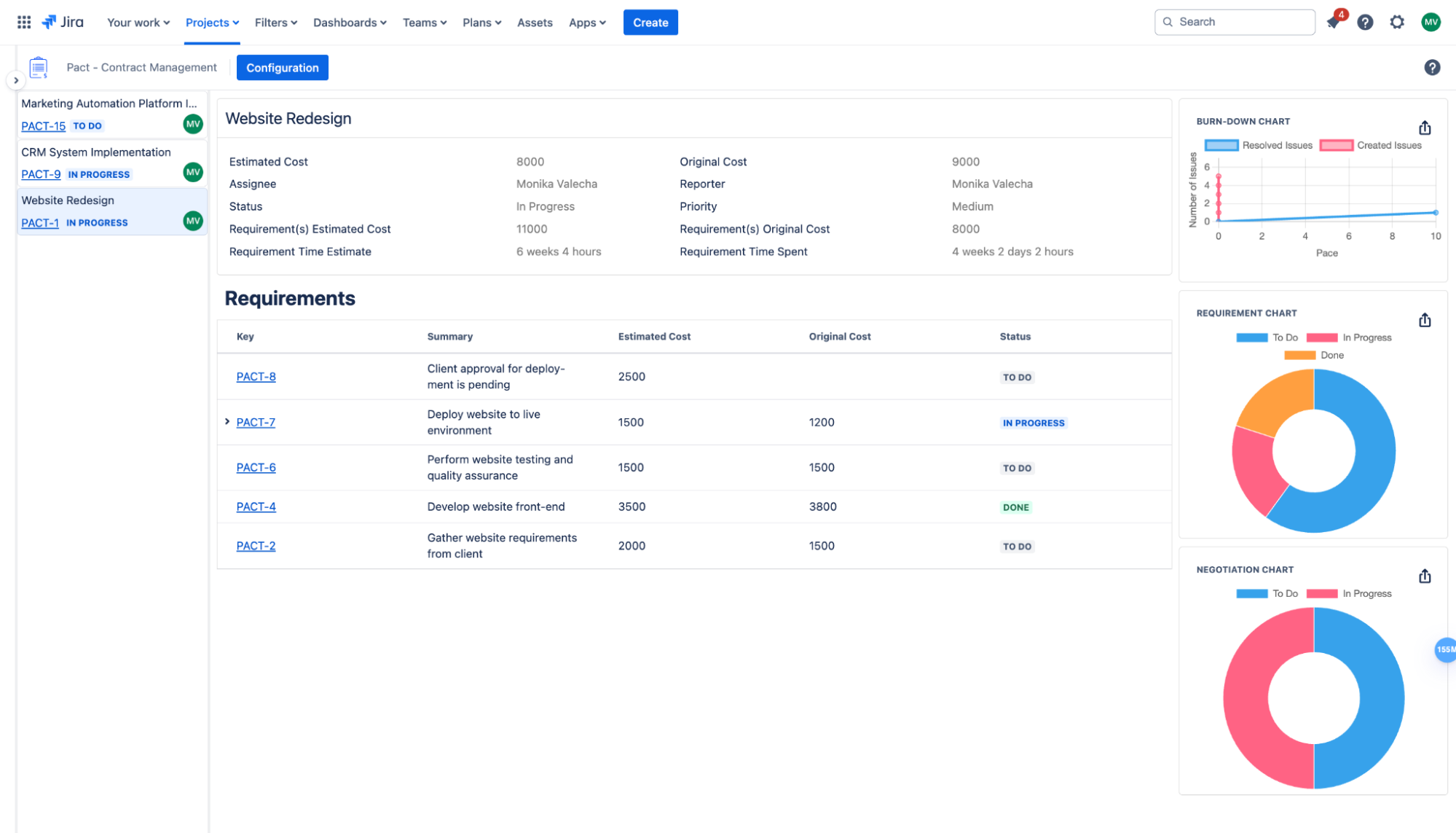Click the settings gear icon
The height and width of the screenshot is (833, 1456).
[x=1398, y=21]
